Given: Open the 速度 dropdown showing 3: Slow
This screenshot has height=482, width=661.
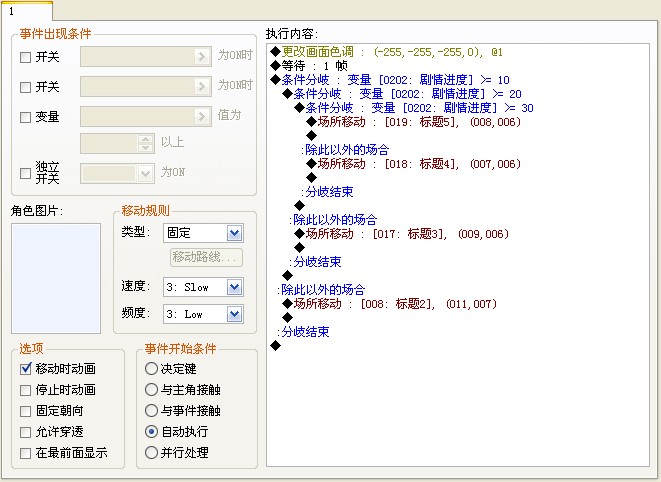Looking at the screenshot, I should click(x=234, y=287).
